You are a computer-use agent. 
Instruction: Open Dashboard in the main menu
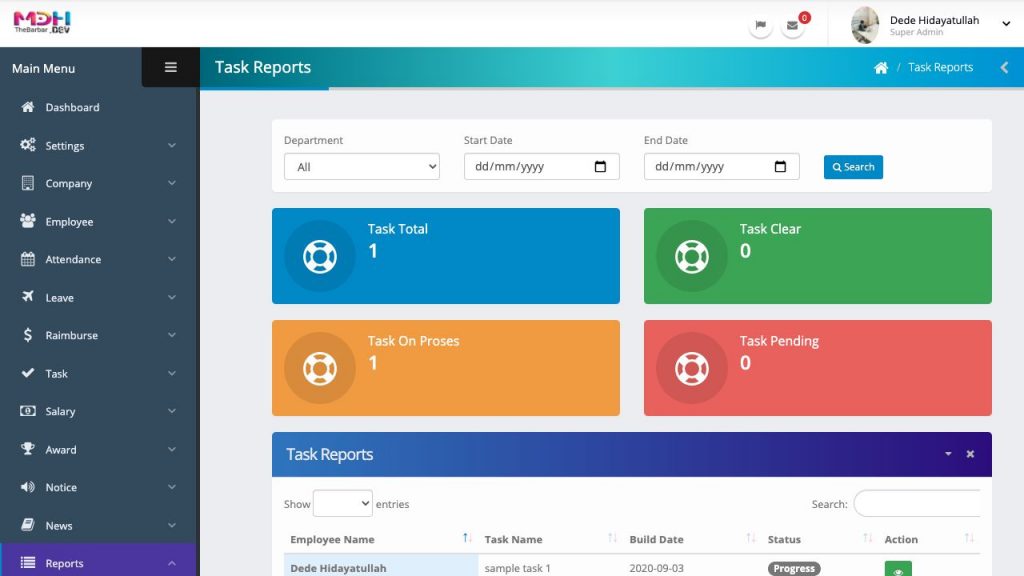click(x=72, y=107)
